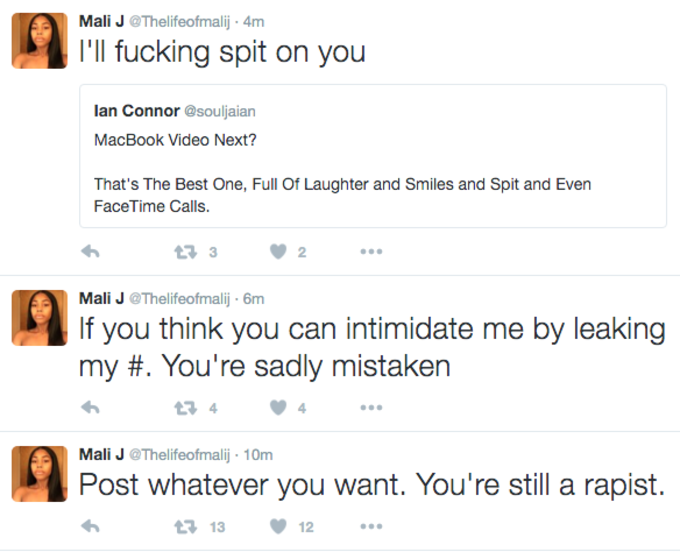Viewport: 680px width, 552px height.
Task: Like the tweet with 12 likes
Action: click(x=278, y=526)
